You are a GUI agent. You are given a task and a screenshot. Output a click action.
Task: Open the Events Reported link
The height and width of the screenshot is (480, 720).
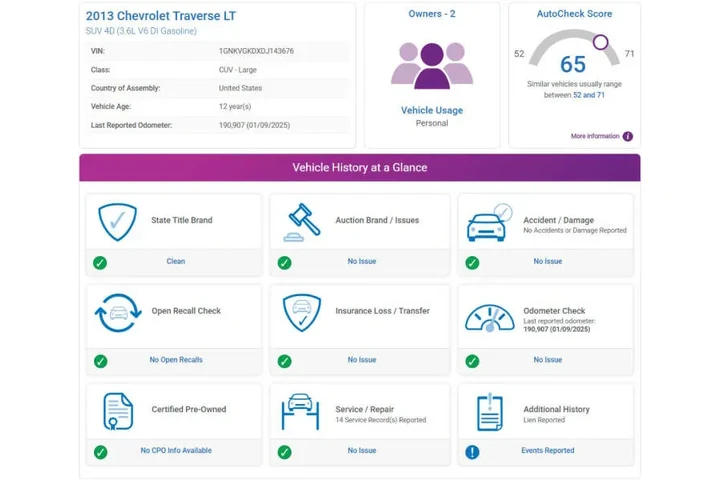[x=547, y=451]
